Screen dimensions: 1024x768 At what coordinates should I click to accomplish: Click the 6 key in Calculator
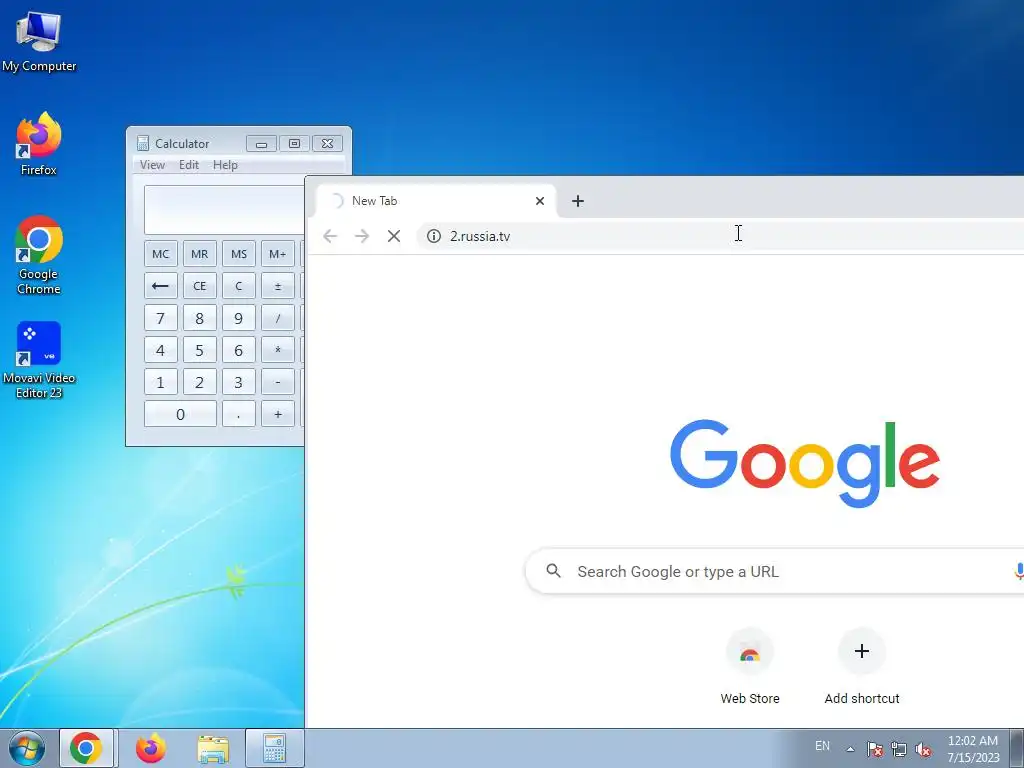point(239,350)
